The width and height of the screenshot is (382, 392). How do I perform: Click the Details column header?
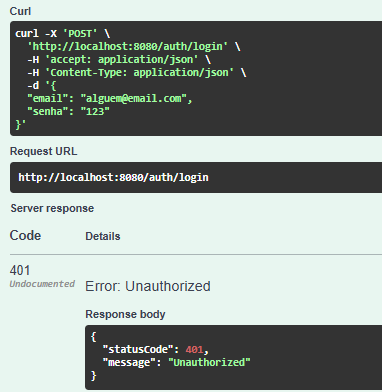point(103,236)
